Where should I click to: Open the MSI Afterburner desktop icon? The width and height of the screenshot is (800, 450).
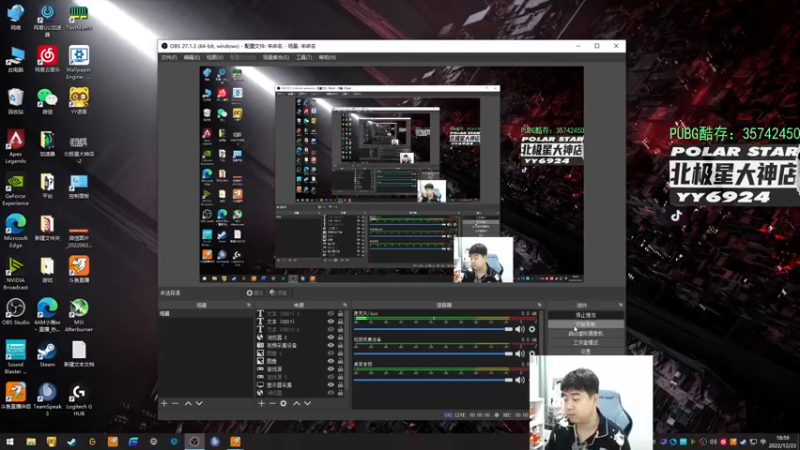[79, 315]
